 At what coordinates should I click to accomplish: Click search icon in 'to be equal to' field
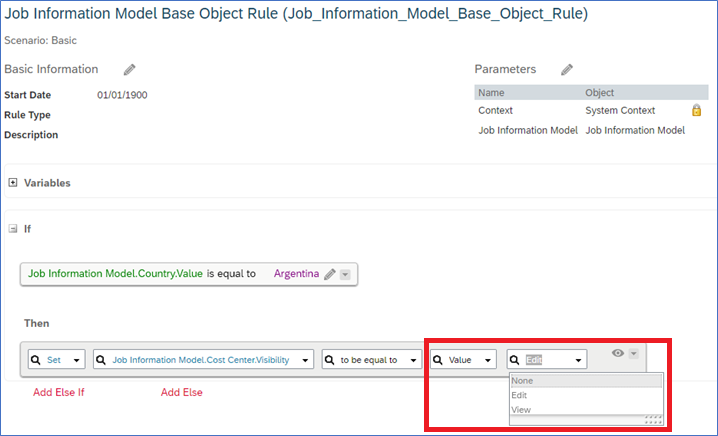coord(329,360)
